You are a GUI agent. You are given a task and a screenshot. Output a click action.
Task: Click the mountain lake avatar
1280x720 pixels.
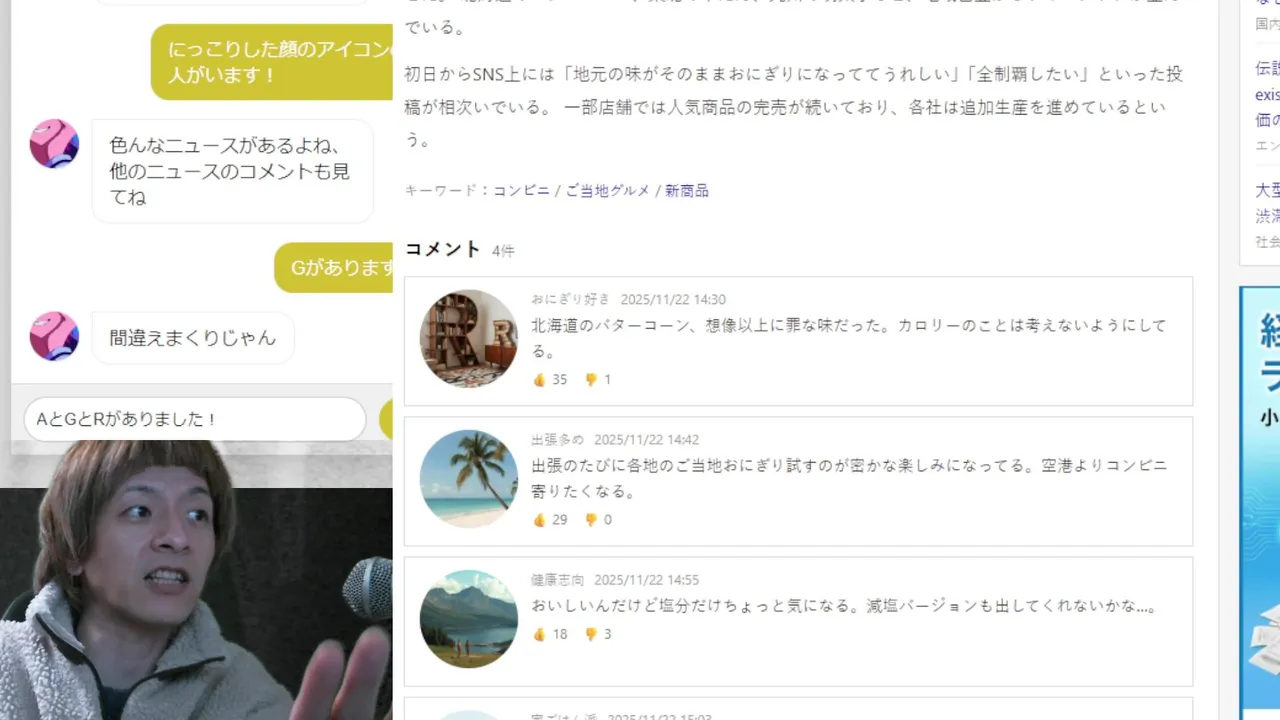pos(469,619)
